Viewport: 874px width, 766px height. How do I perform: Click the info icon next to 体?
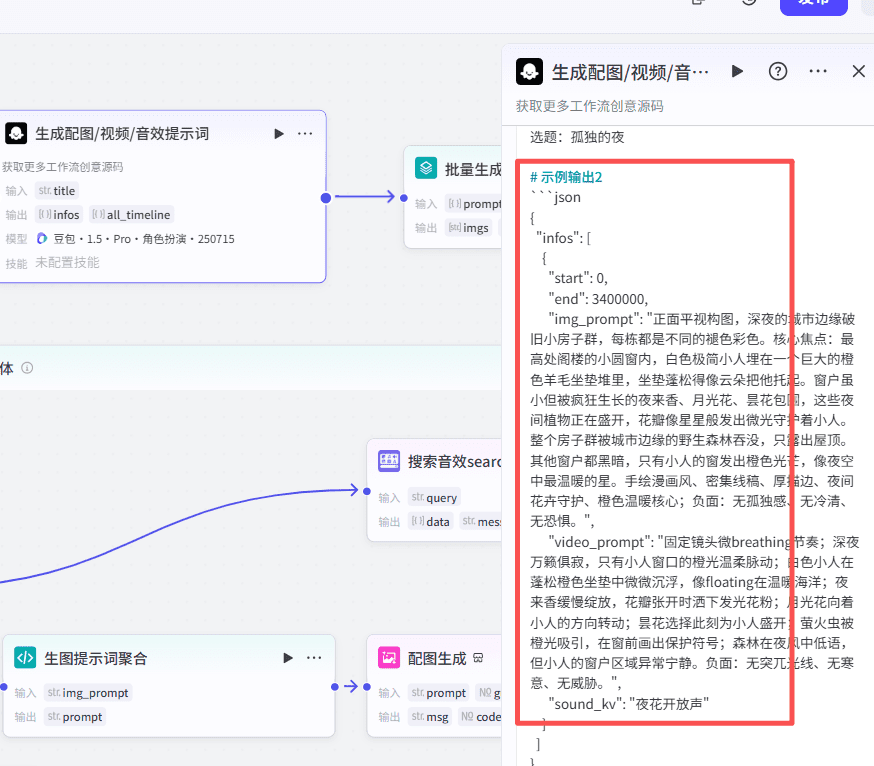27,368
